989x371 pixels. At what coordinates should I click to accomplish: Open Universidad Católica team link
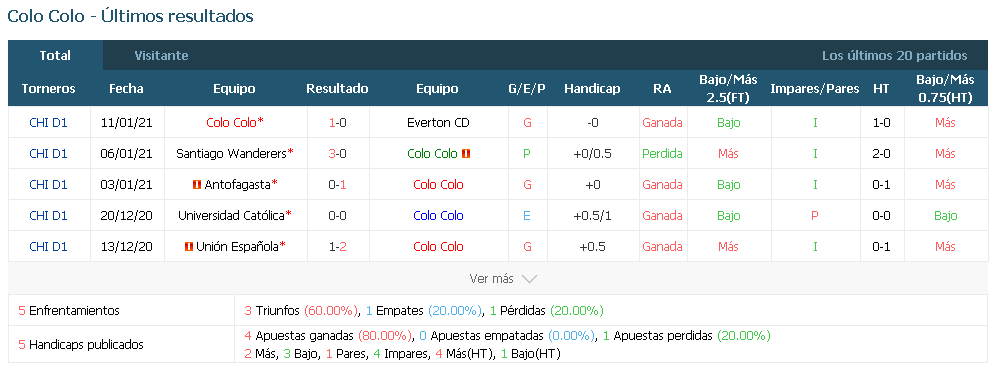pyautogui.click(x=231, y=216)
